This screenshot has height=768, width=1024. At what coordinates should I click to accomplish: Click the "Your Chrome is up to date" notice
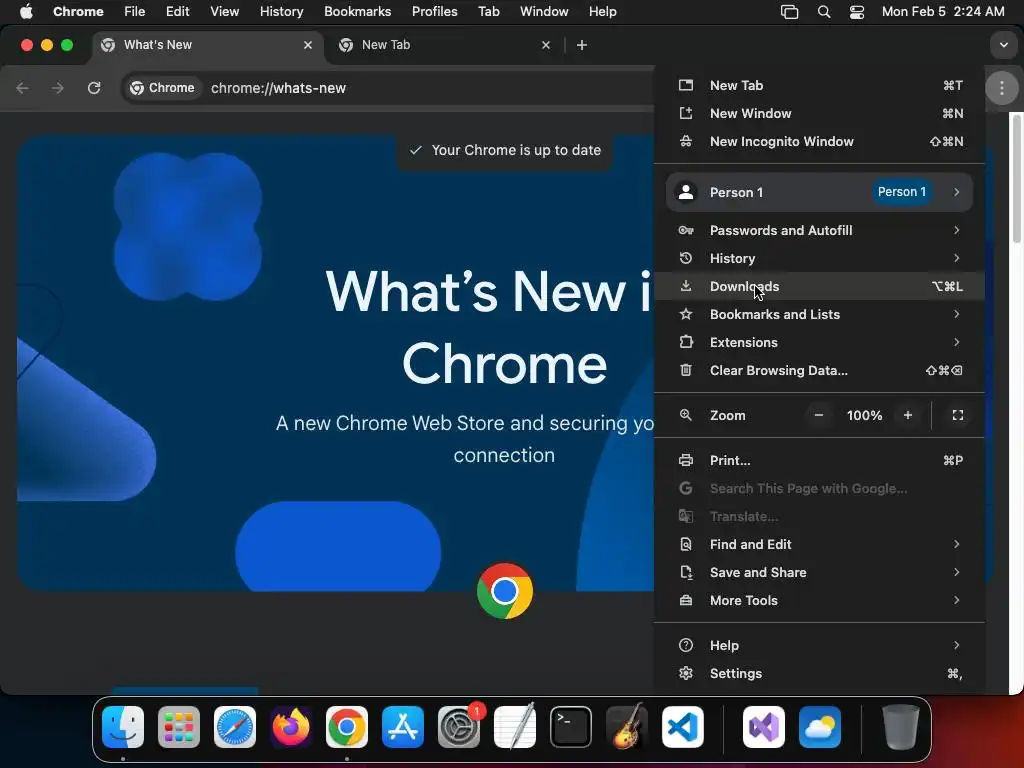tap(505, 150)
